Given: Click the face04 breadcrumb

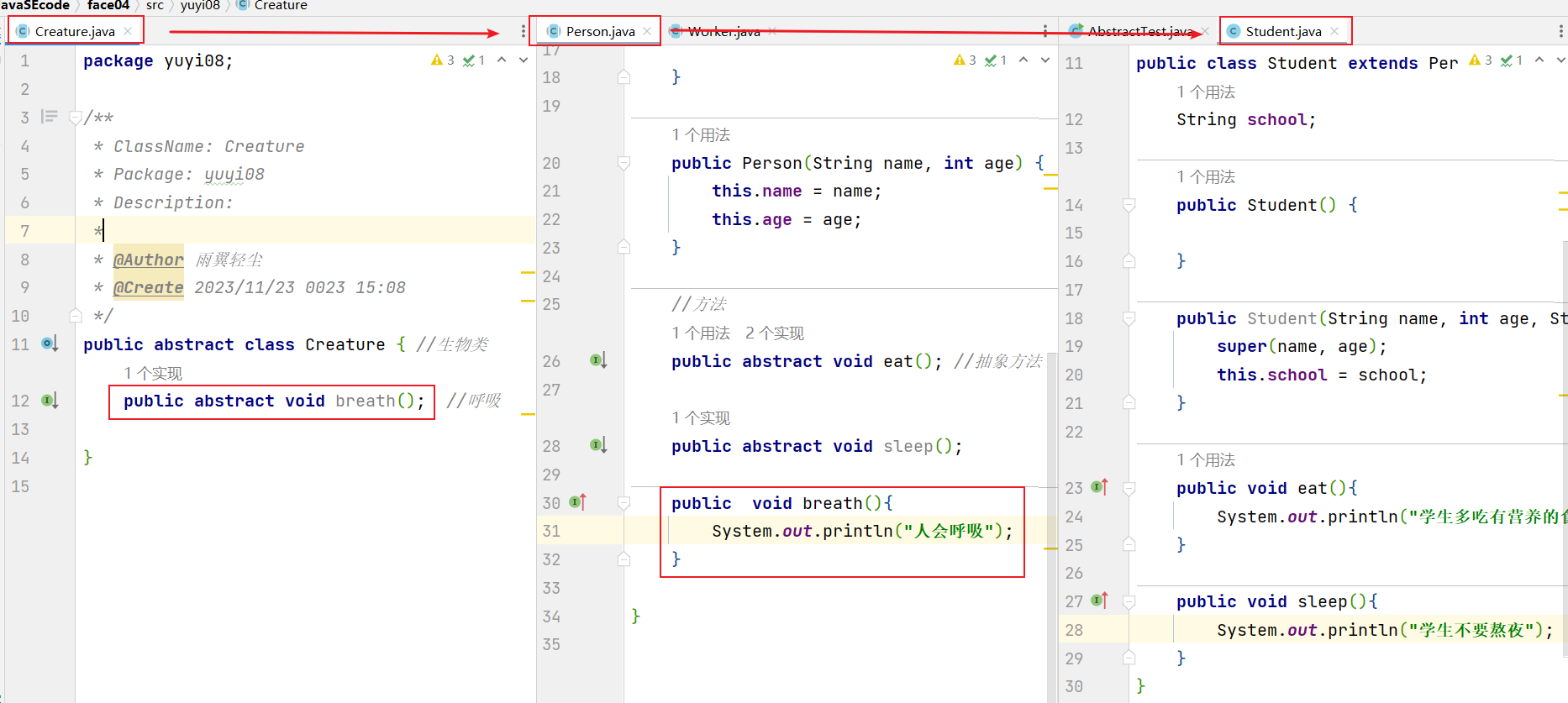Looking at the screenshot, I should [108, 6].
